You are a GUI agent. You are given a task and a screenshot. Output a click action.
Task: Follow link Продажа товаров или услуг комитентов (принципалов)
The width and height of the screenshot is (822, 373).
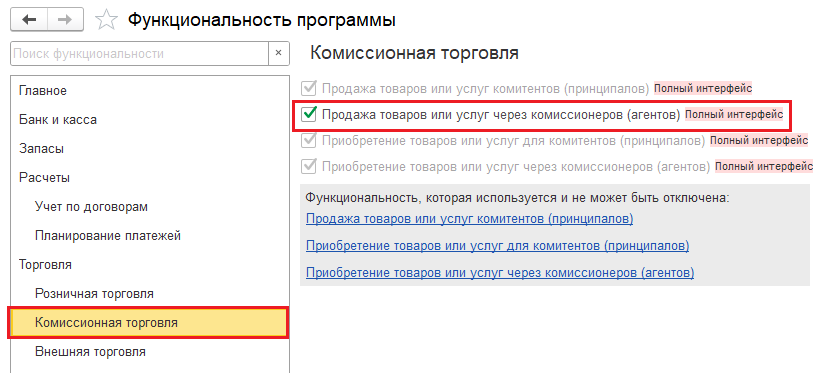(469, 218)
